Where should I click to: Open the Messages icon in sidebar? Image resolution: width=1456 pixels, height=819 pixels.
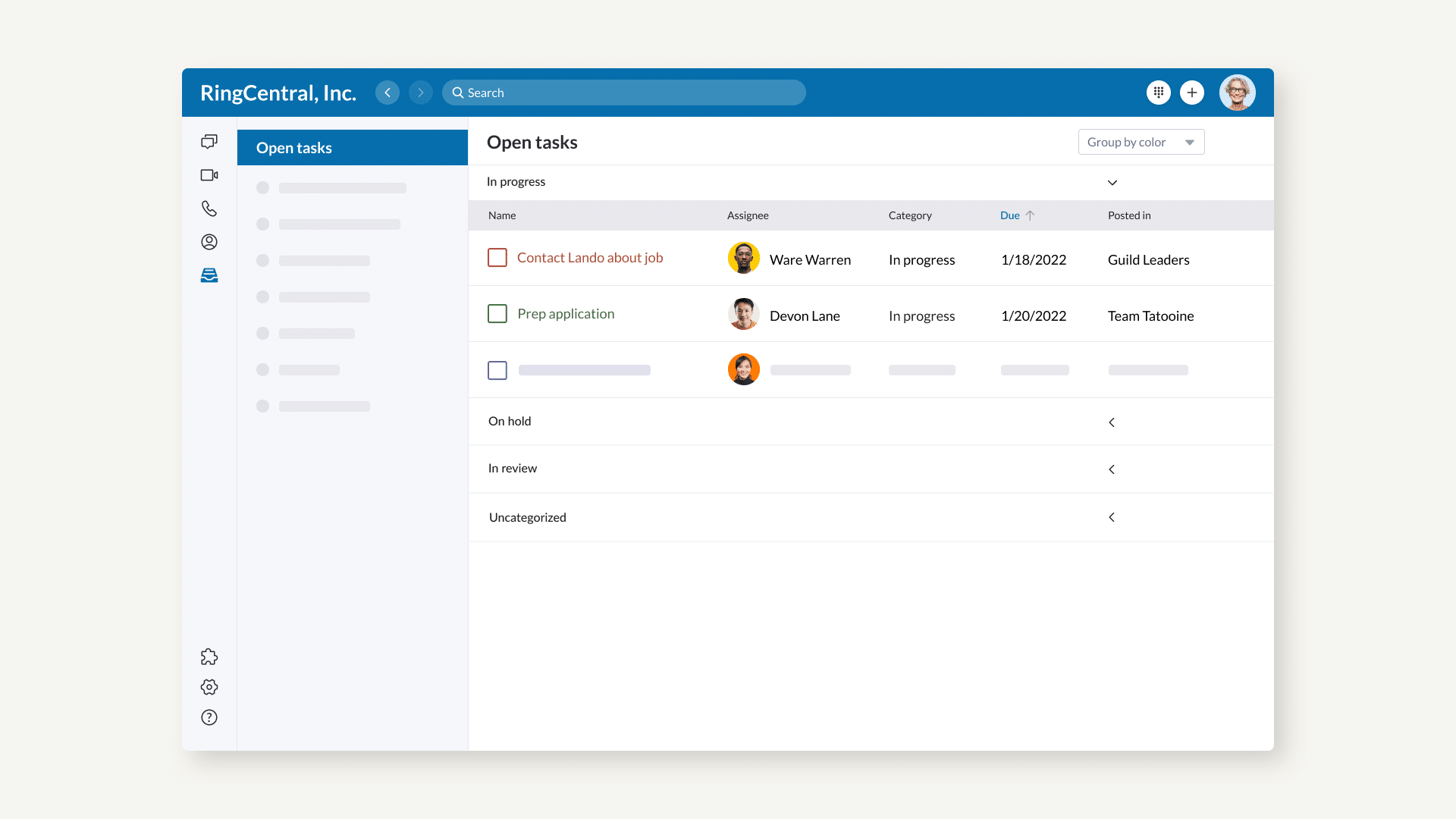click(209, 142)
